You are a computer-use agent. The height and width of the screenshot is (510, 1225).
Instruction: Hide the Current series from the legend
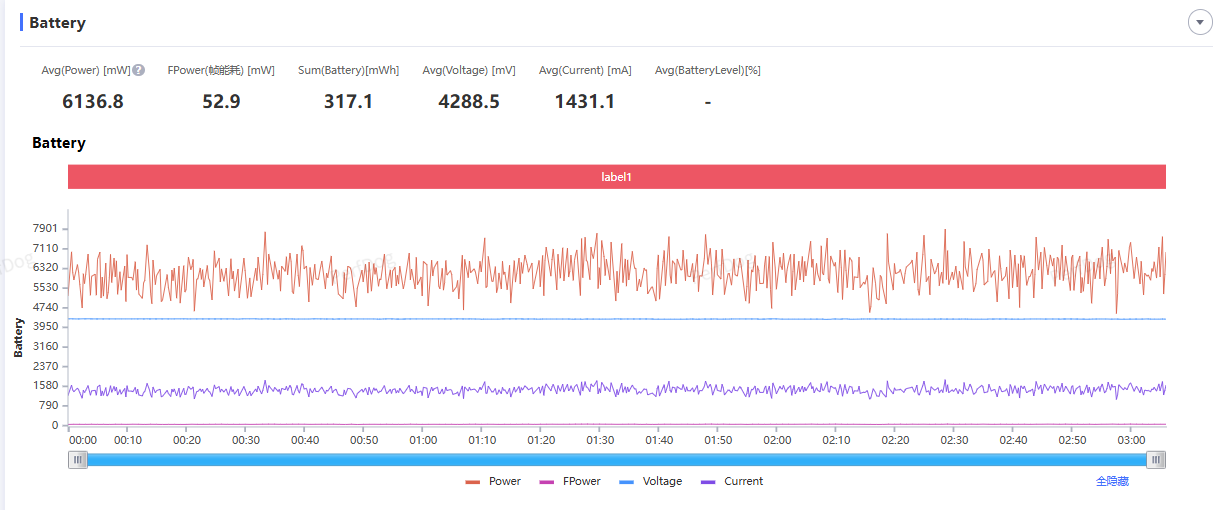[732, 481]
